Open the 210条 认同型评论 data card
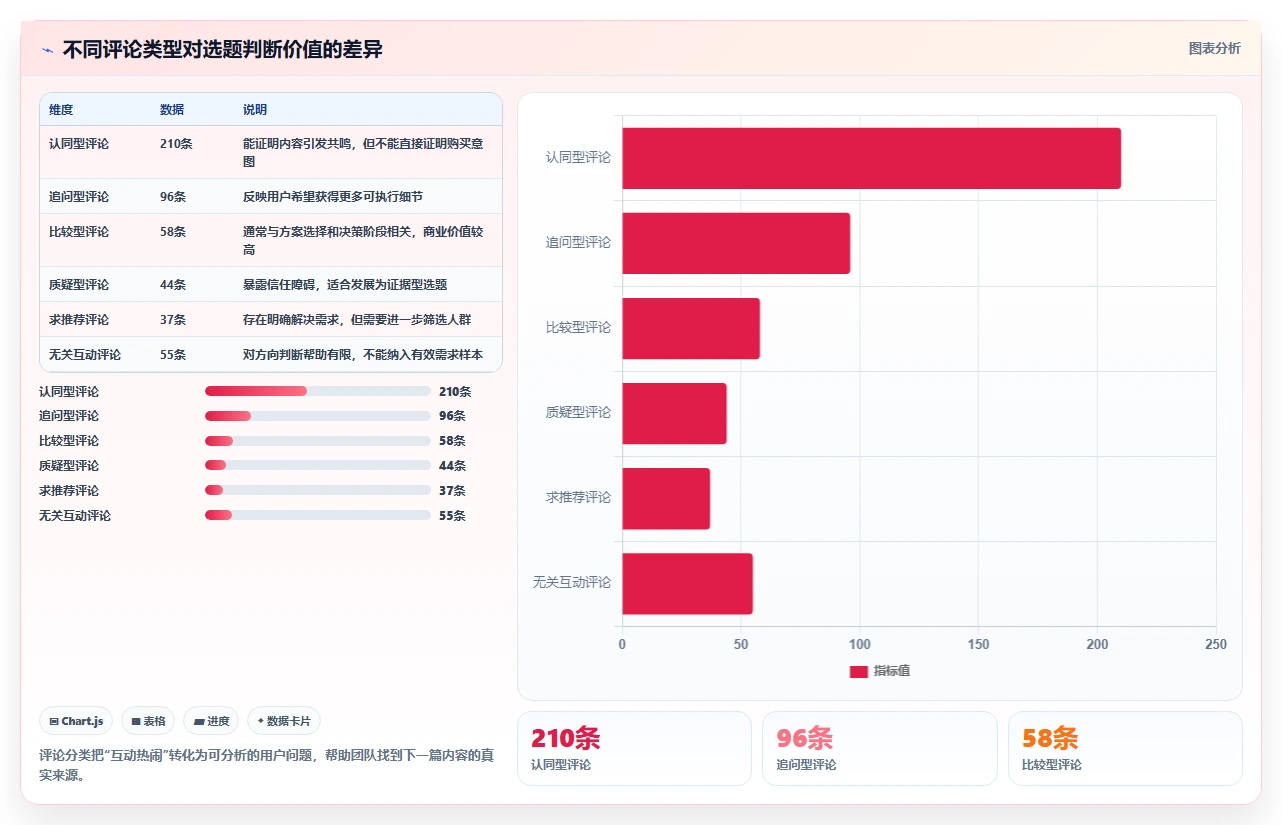 tap(634, 748)
